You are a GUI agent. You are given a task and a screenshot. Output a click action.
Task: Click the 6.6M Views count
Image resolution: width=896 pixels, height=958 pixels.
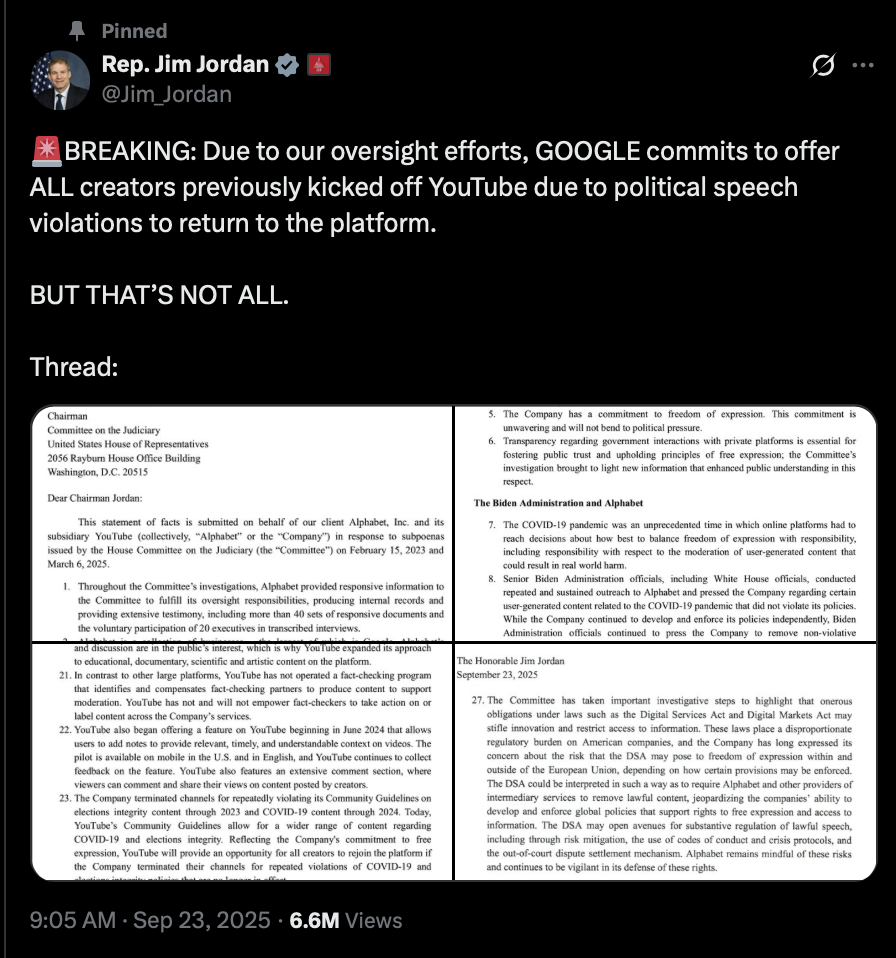point(345,919)
